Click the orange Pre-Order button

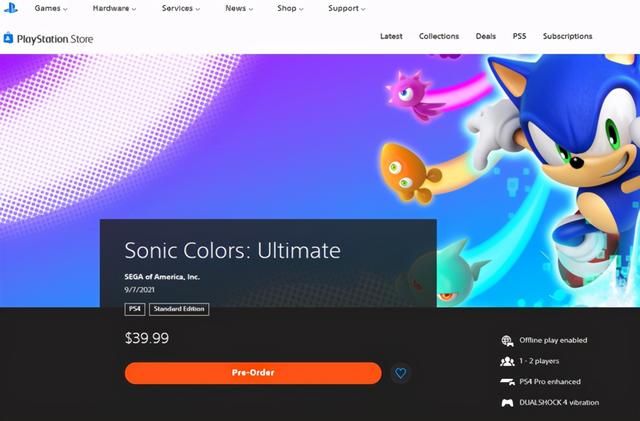(x=253, y=373)
